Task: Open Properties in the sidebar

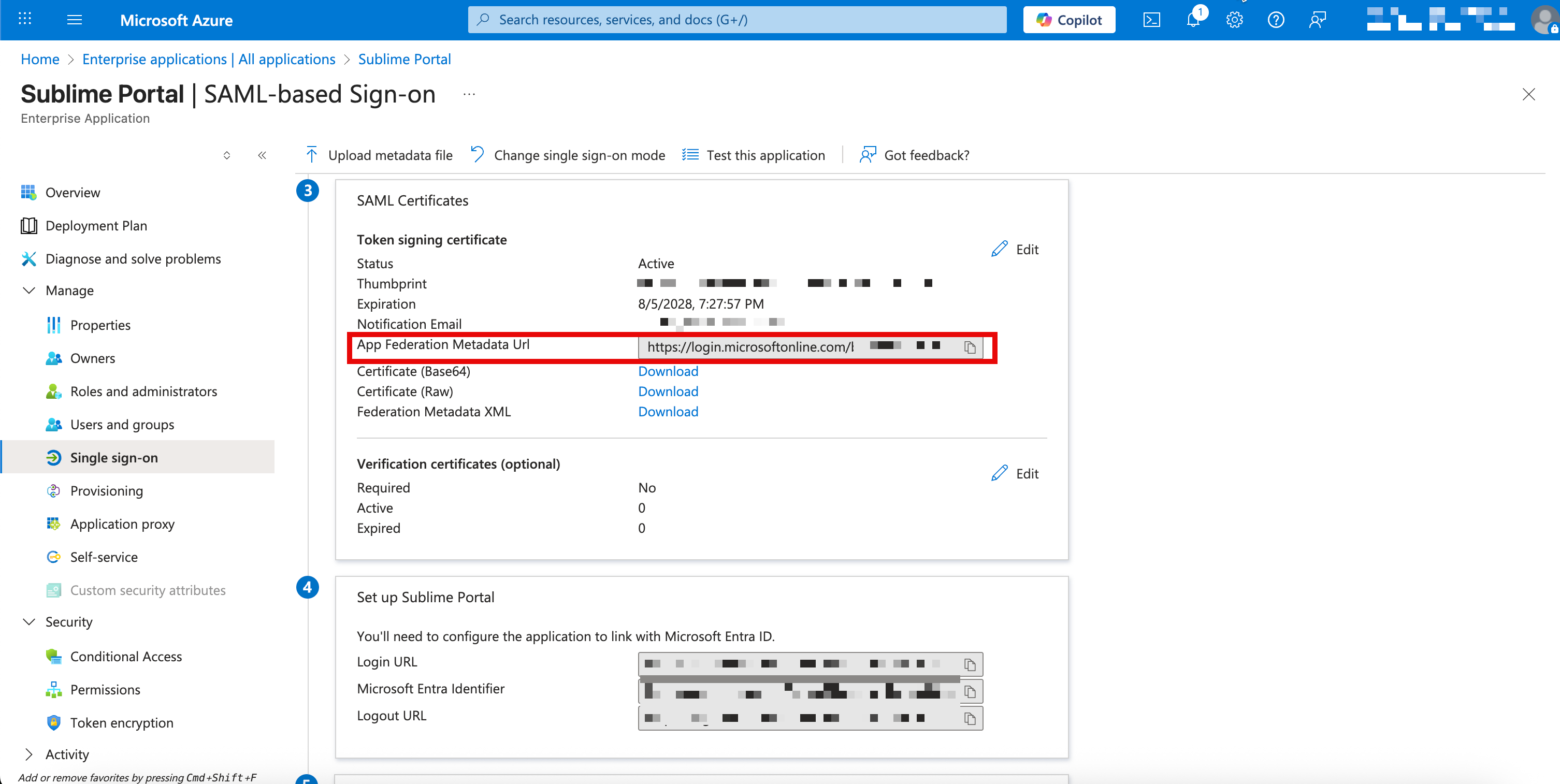Action: 100,325
